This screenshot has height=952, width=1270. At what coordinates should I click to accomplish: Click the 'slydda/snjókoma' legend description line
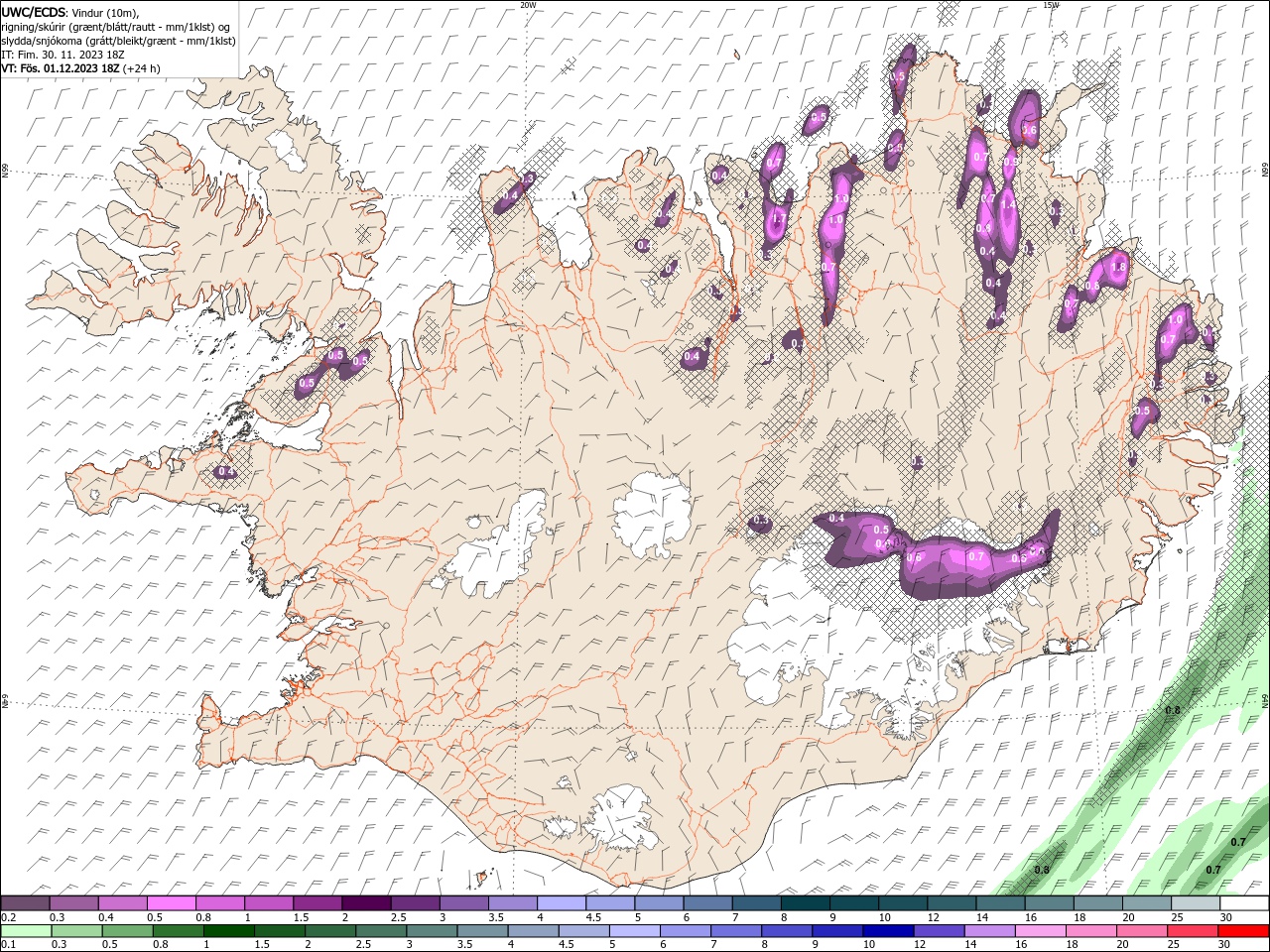click(119, 41)
